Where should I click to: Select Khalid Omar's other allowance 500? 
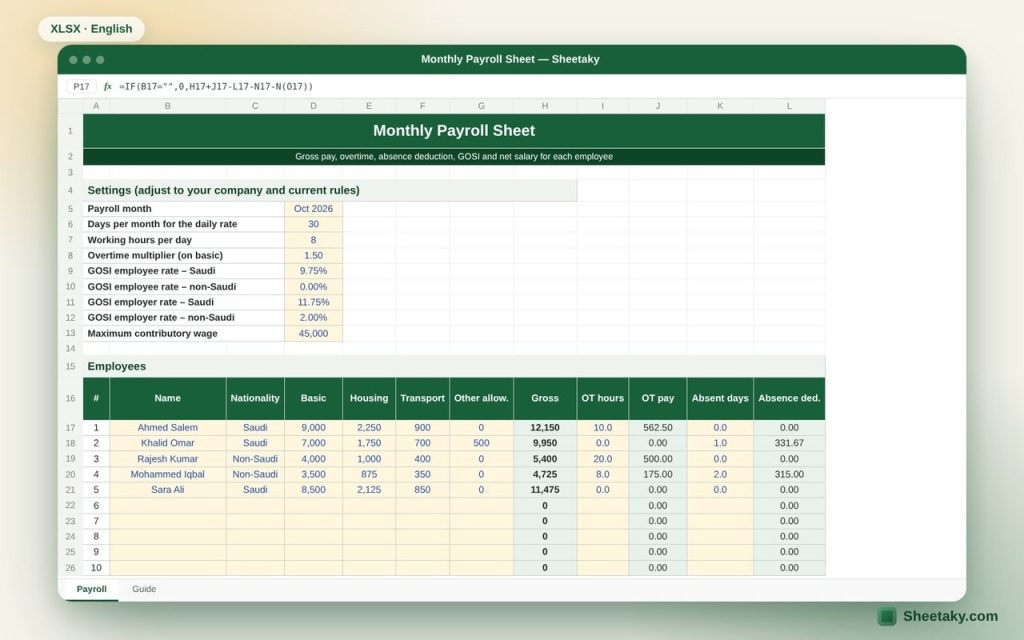click(481, 443)
